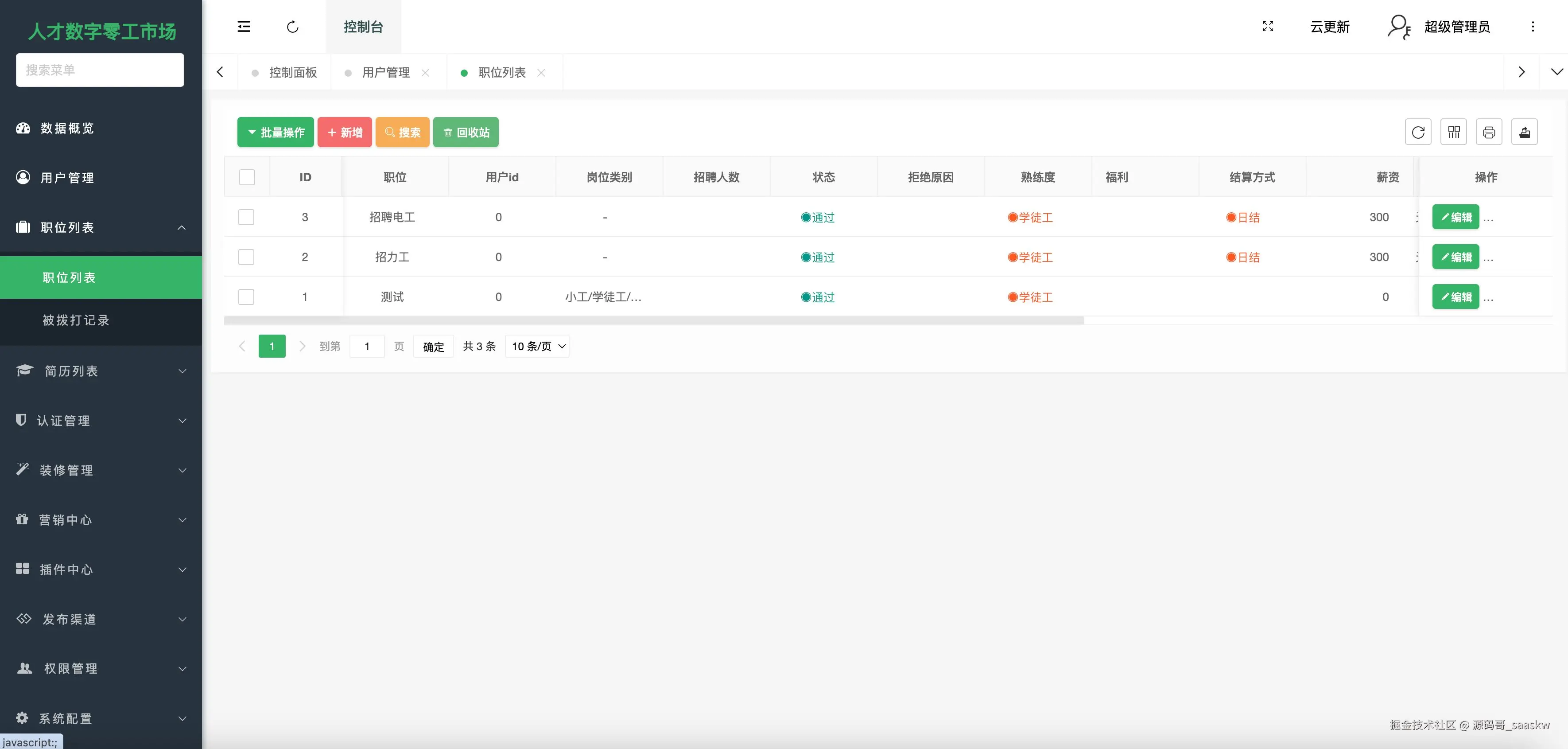
Task: Toggle the select-all header checkbox
Action: pyautogui.click(x=247, y=177)
